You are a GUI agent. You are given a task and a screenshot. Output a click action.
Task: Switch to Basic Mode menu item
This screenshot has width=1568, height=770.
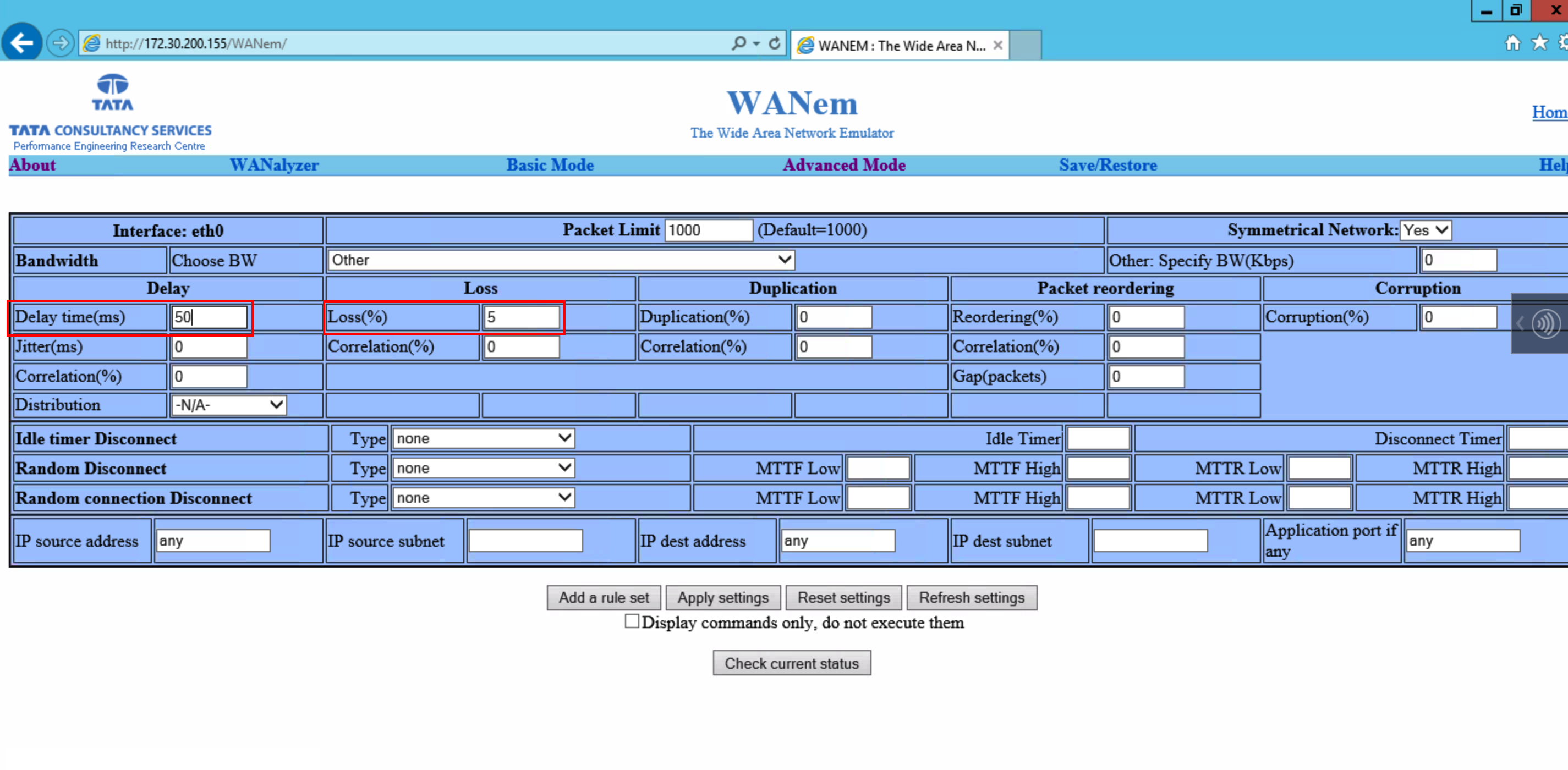[550, 165]
